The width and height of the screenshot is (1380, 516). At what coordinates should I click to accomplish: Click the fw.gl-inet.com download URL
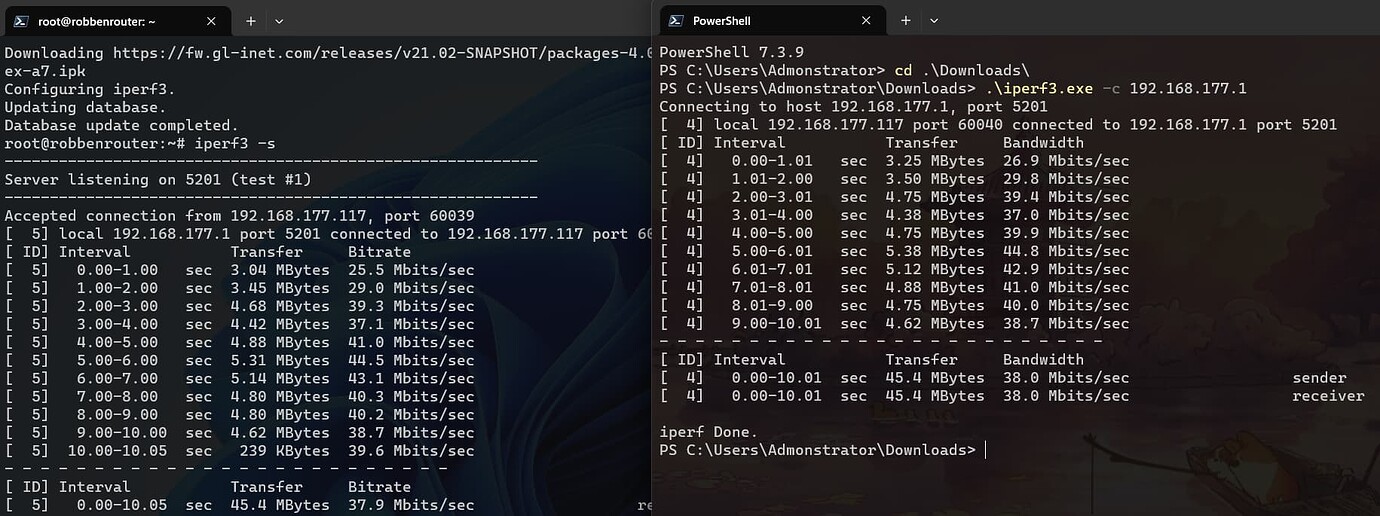pos(382,53)
